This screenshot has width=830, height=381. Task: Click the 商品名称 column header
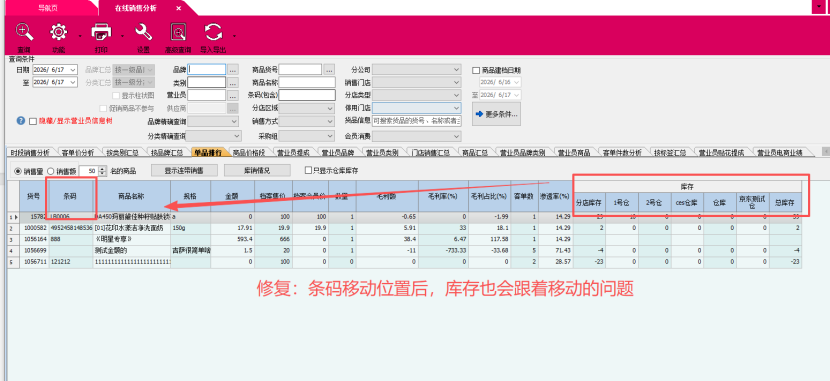click(x=131, y=195)
